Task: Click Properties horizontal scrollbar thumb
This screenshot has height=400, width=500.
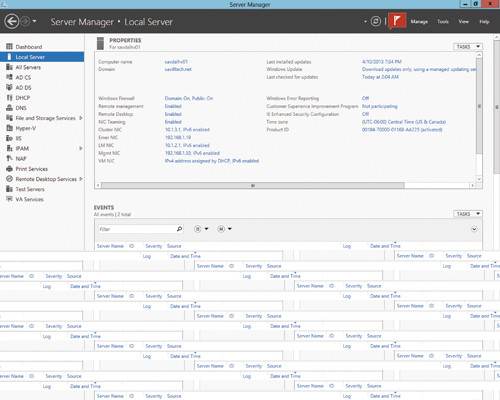Action: click(x=253, y=185)
